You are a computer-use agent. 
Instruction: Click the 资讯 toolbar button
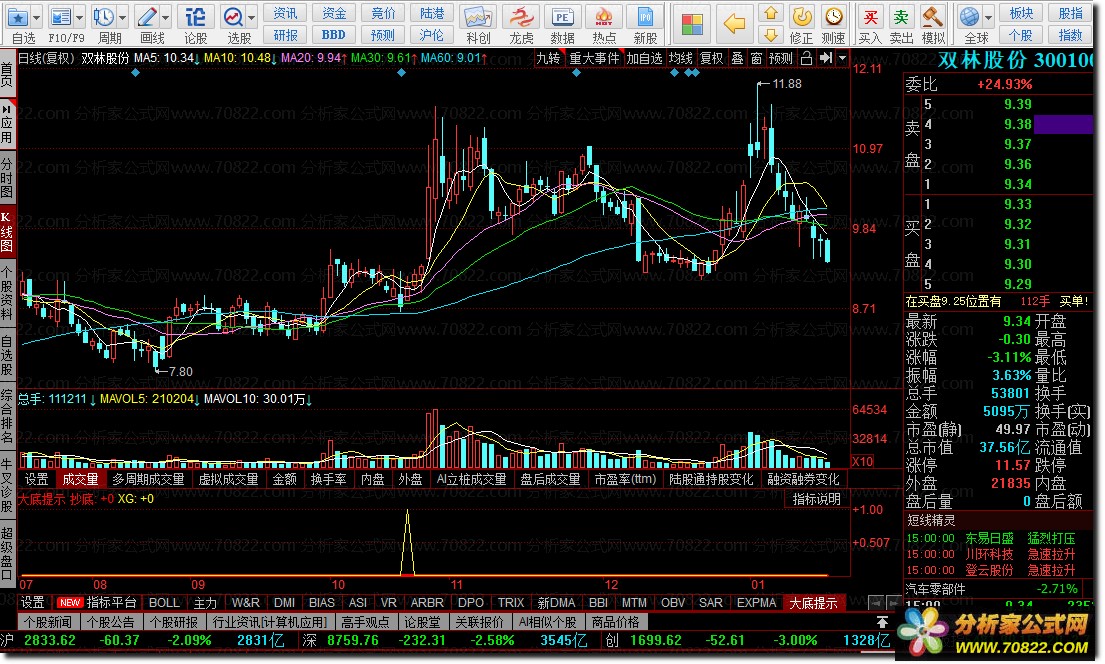pyautogui.click(x=285, y=13)
